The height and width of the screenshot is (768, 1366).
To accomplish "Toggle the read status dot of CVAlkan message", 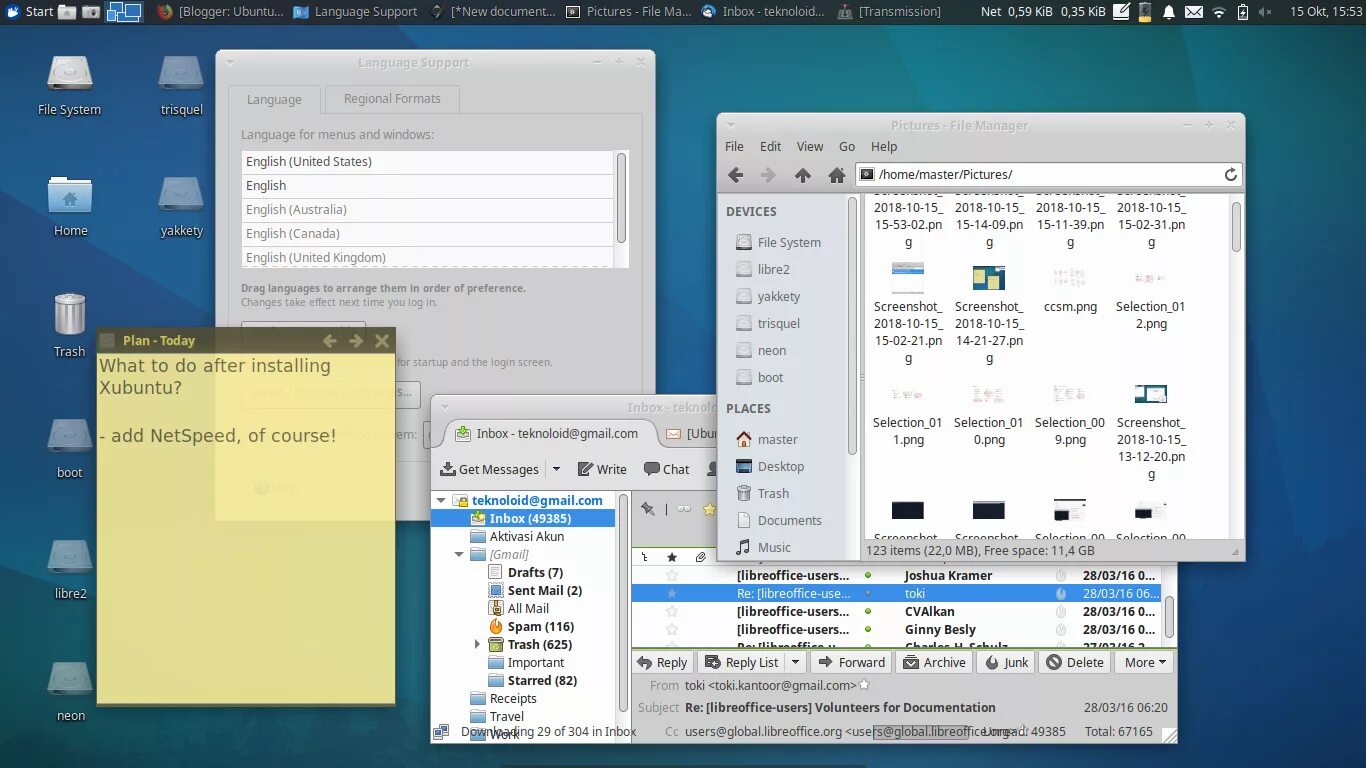I will pyautogui.click(x=868, y=612).
